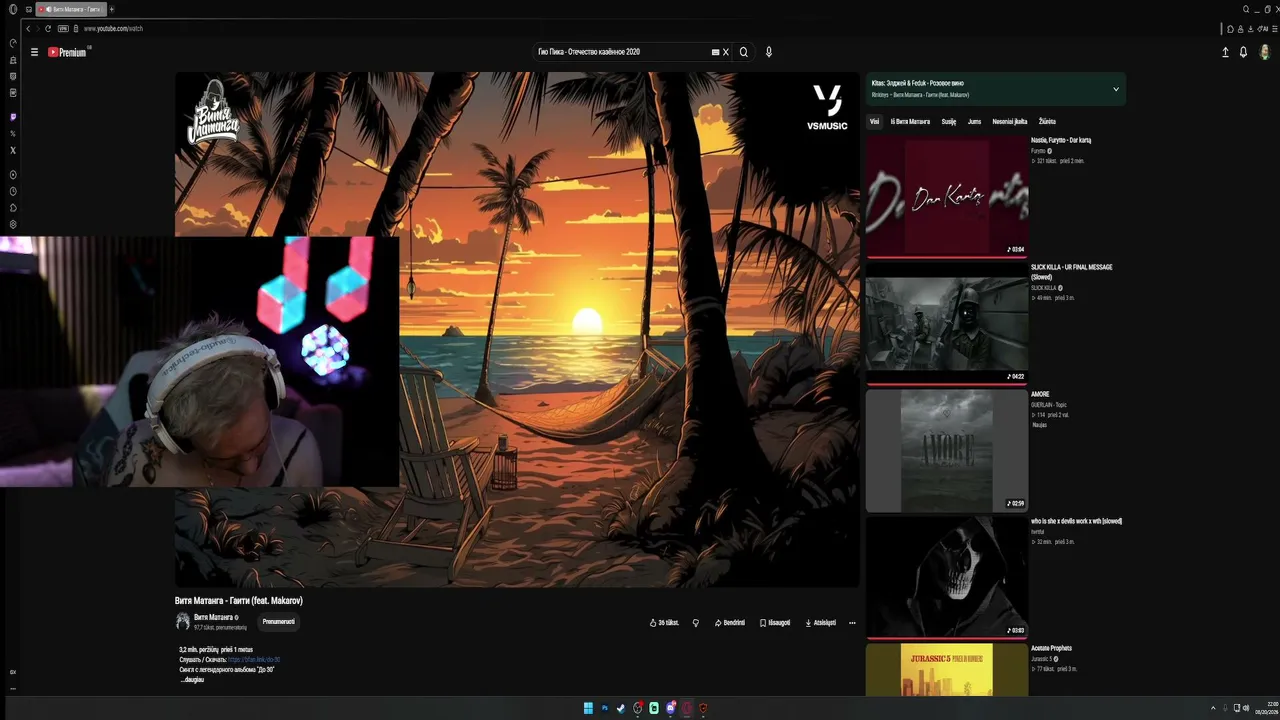Open the browser easy setup menu
The image size is (1280, 720).
click(x=1273, y=29)
